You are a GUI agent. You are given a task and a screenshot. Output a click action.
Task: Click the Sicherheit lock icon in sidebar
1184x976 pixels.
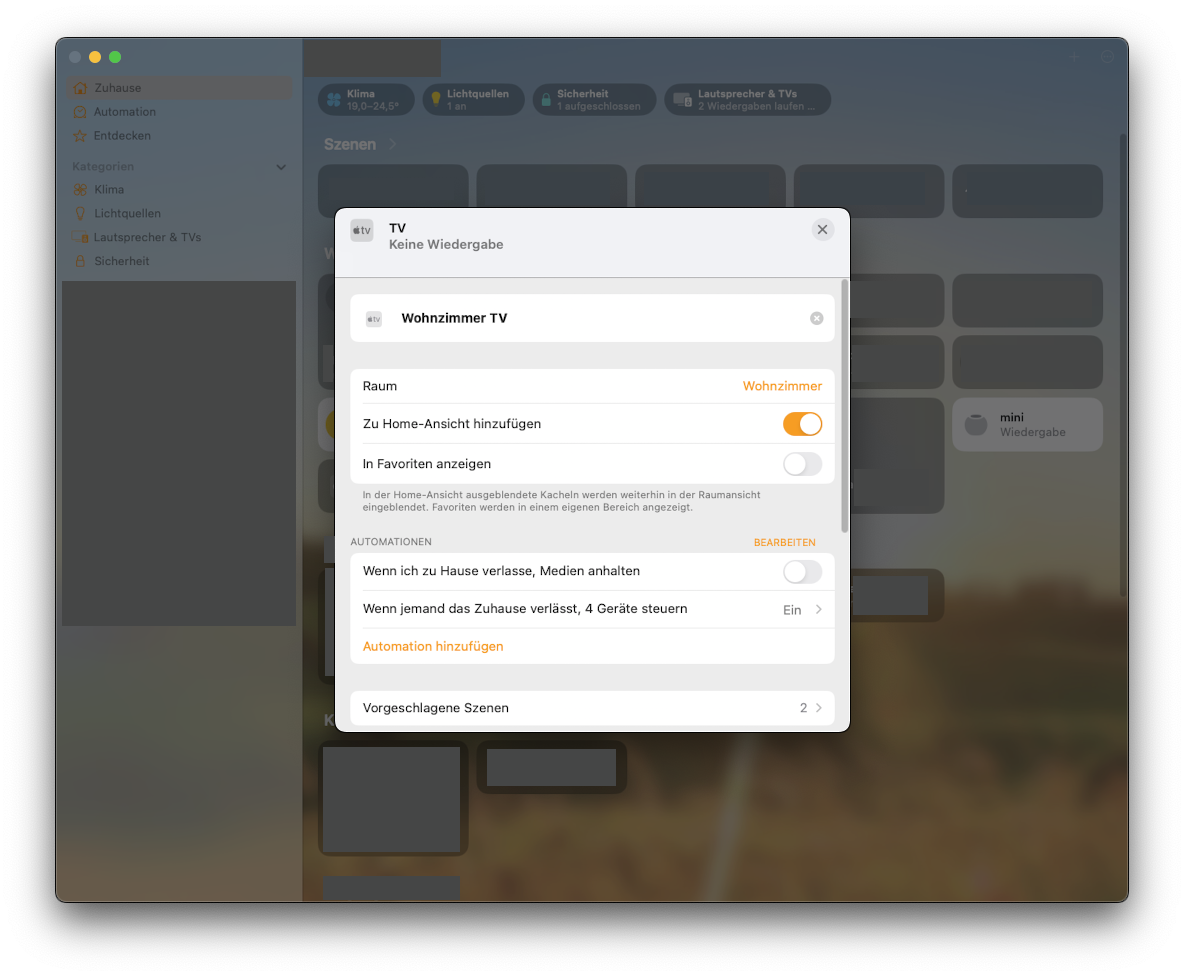coord(80,261)
